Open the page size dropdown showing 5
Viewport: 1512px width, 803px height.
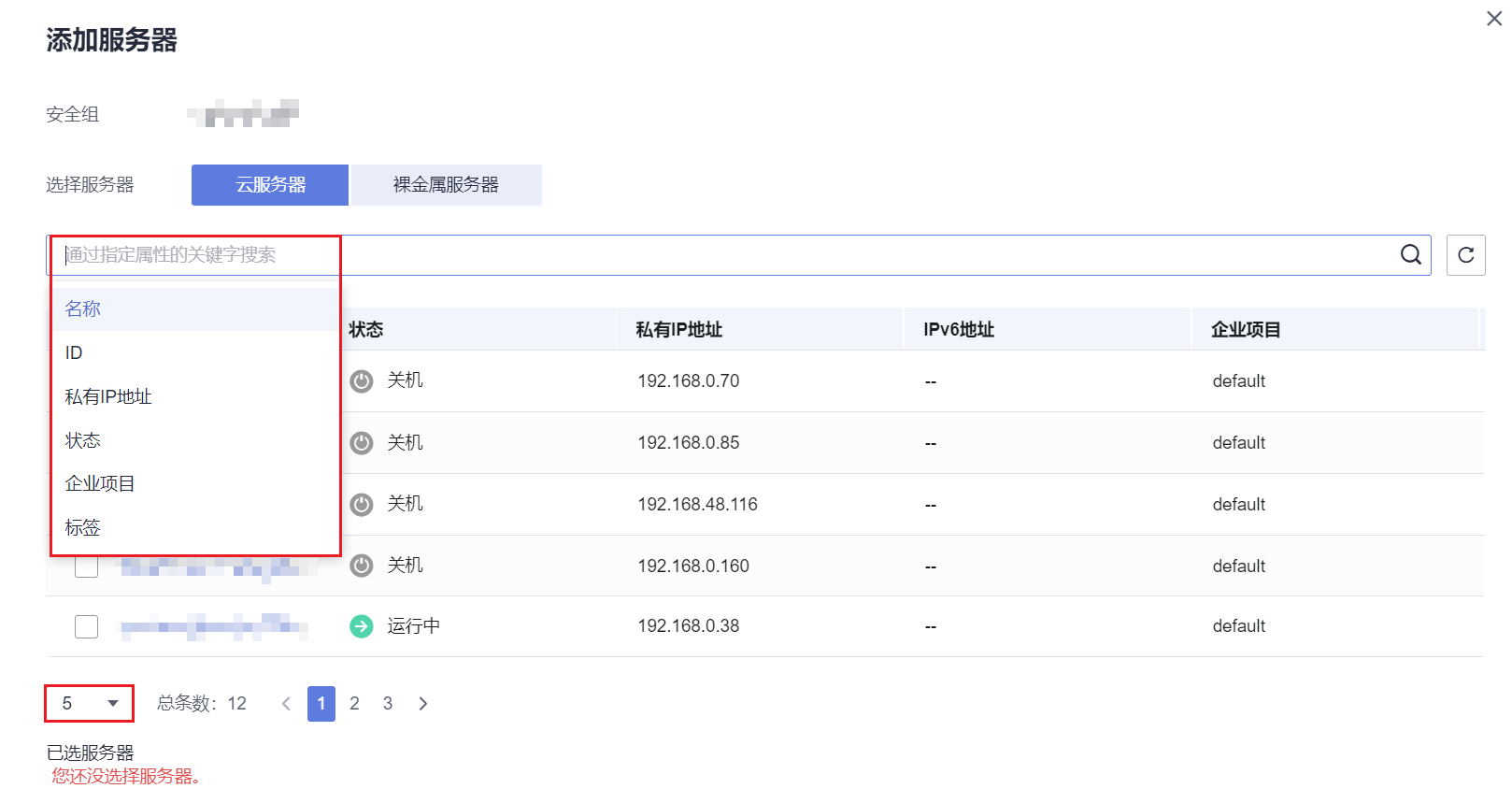point(90,704)
